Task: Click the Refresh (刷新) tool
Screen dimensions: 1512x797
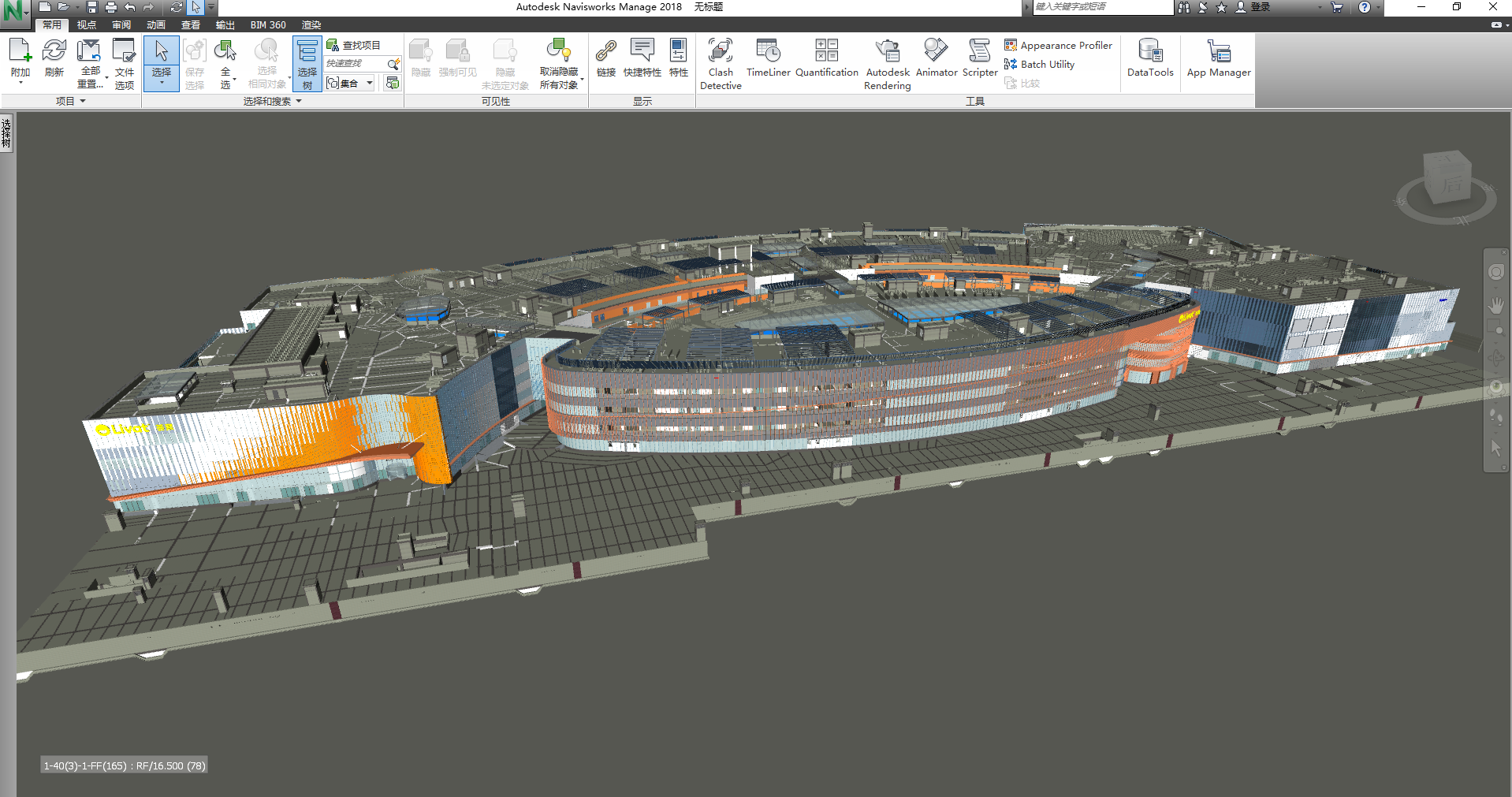Action: 54,57
